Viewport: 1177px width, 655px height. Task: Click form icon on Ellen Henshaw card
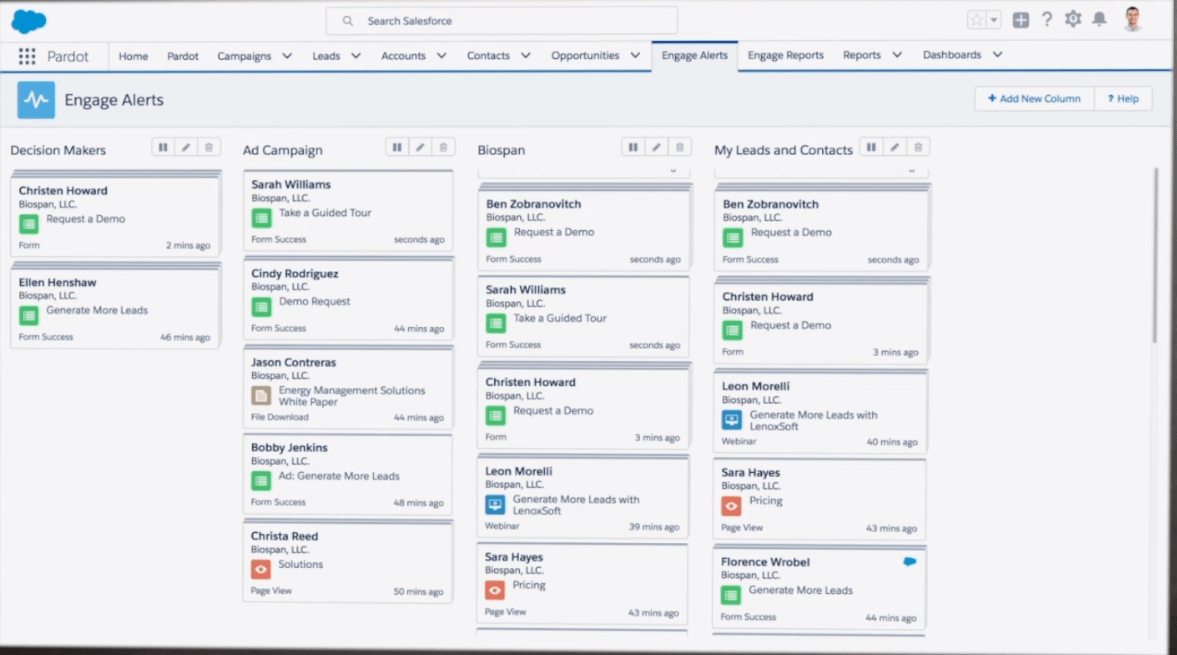point(29,315)
